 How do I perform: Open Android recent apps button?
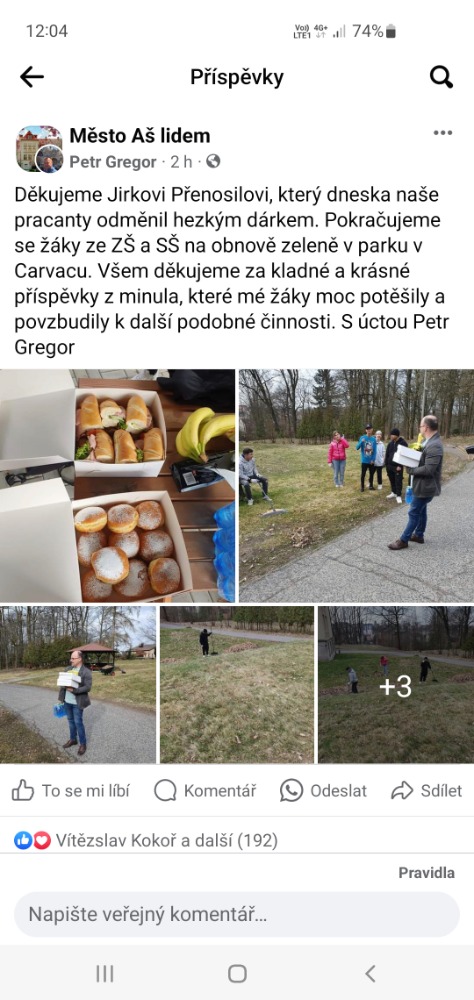tap(105, 973)
